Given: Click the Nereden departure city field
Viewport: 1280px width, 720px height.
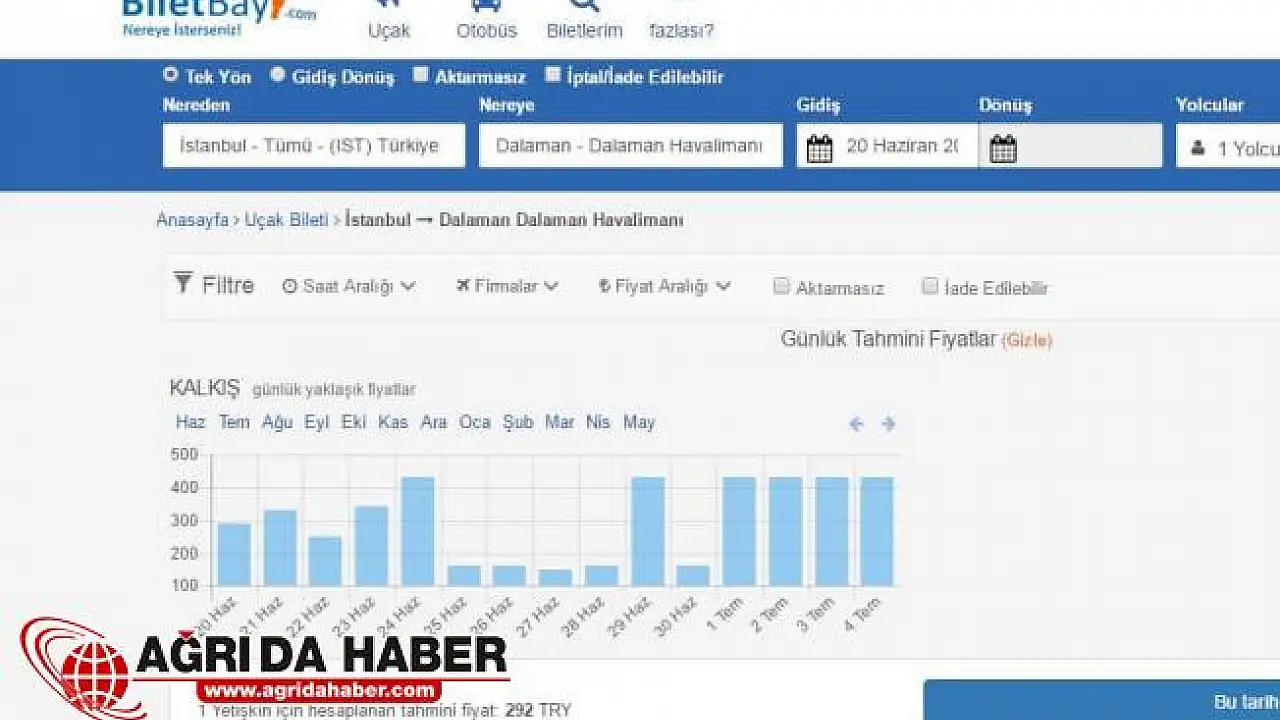Looking at the screenshot, I should pos(314,146).
